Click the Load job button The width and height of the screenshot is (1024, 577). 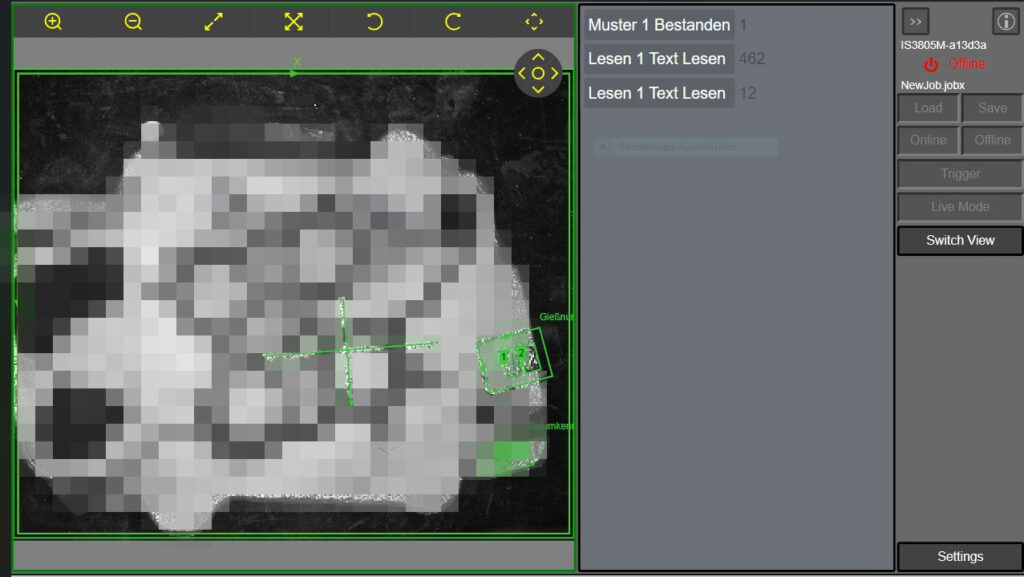coord(928,108)
